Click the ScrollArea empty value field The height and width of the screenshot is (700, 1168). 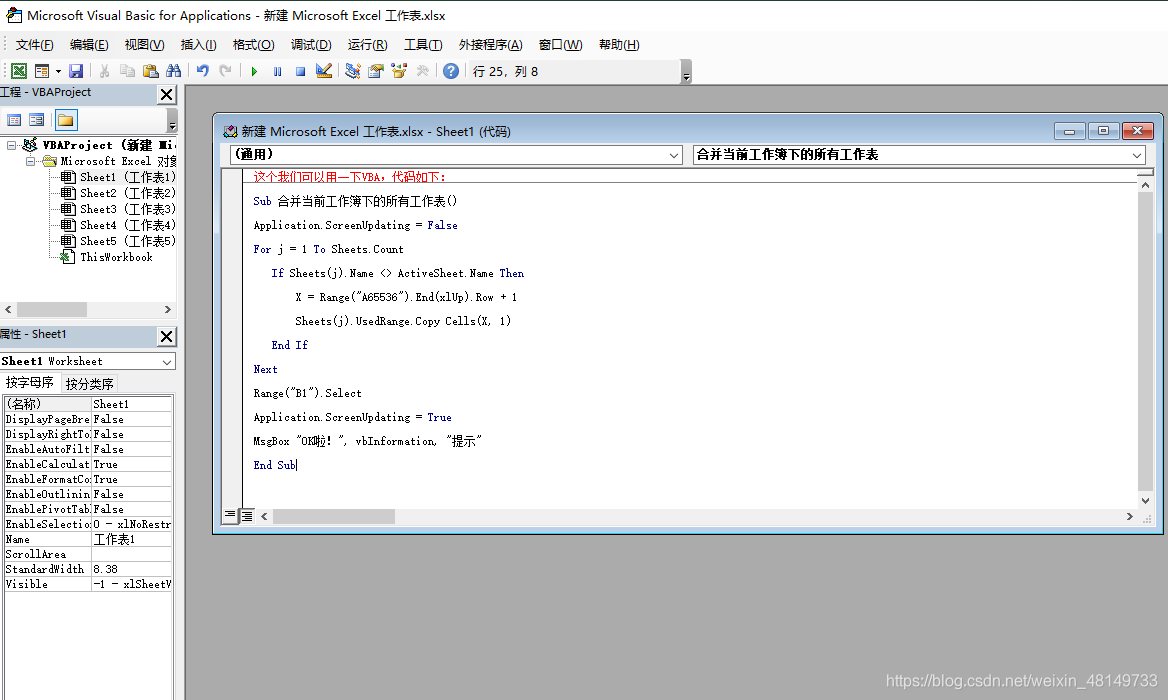[x=132, y=554]
